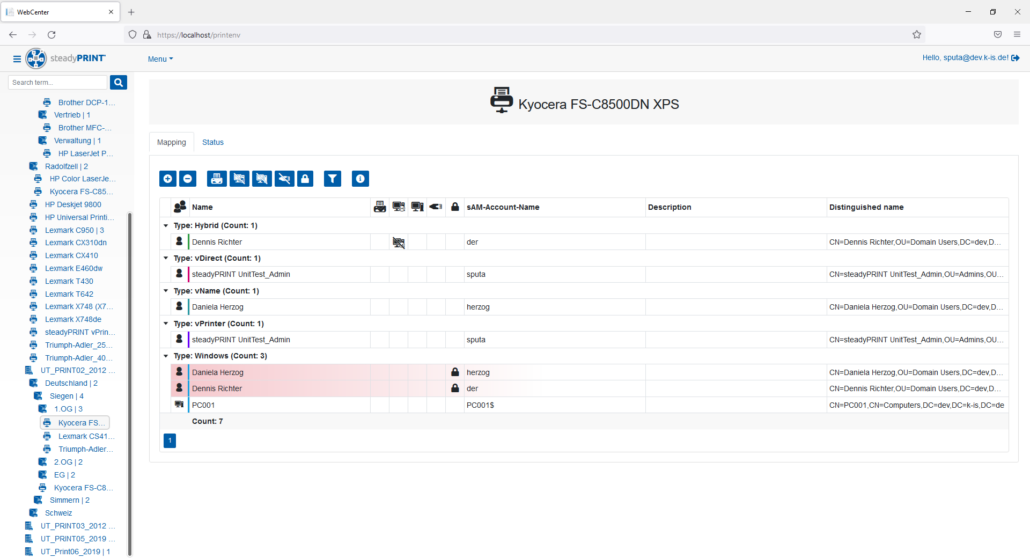Click the printer icon beside HP Deskjet 9800
This screenshot has height=558, width=1030.
[x=34, y=204]
